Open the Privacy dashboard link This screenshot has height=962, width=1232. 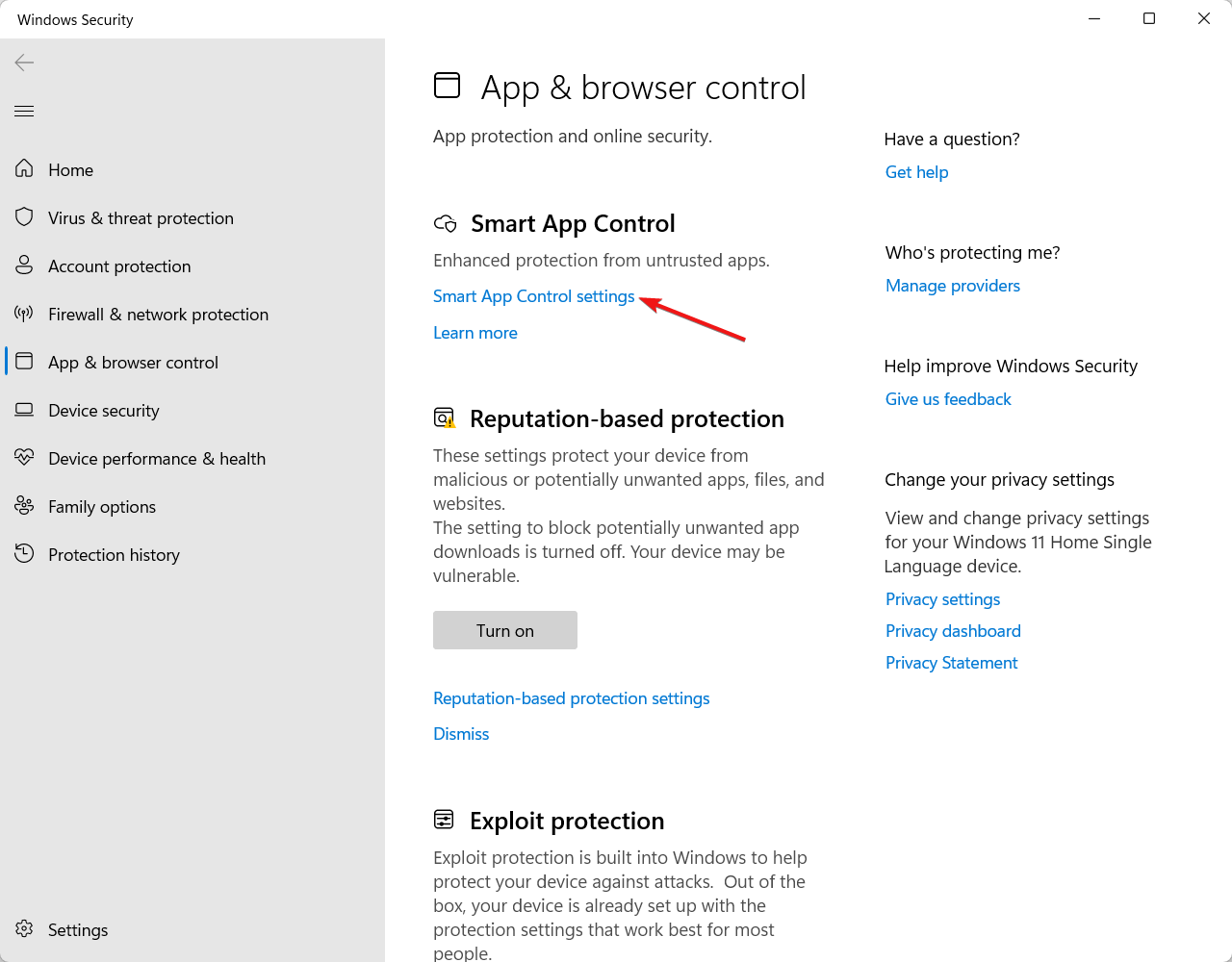(x=953, y=631)
